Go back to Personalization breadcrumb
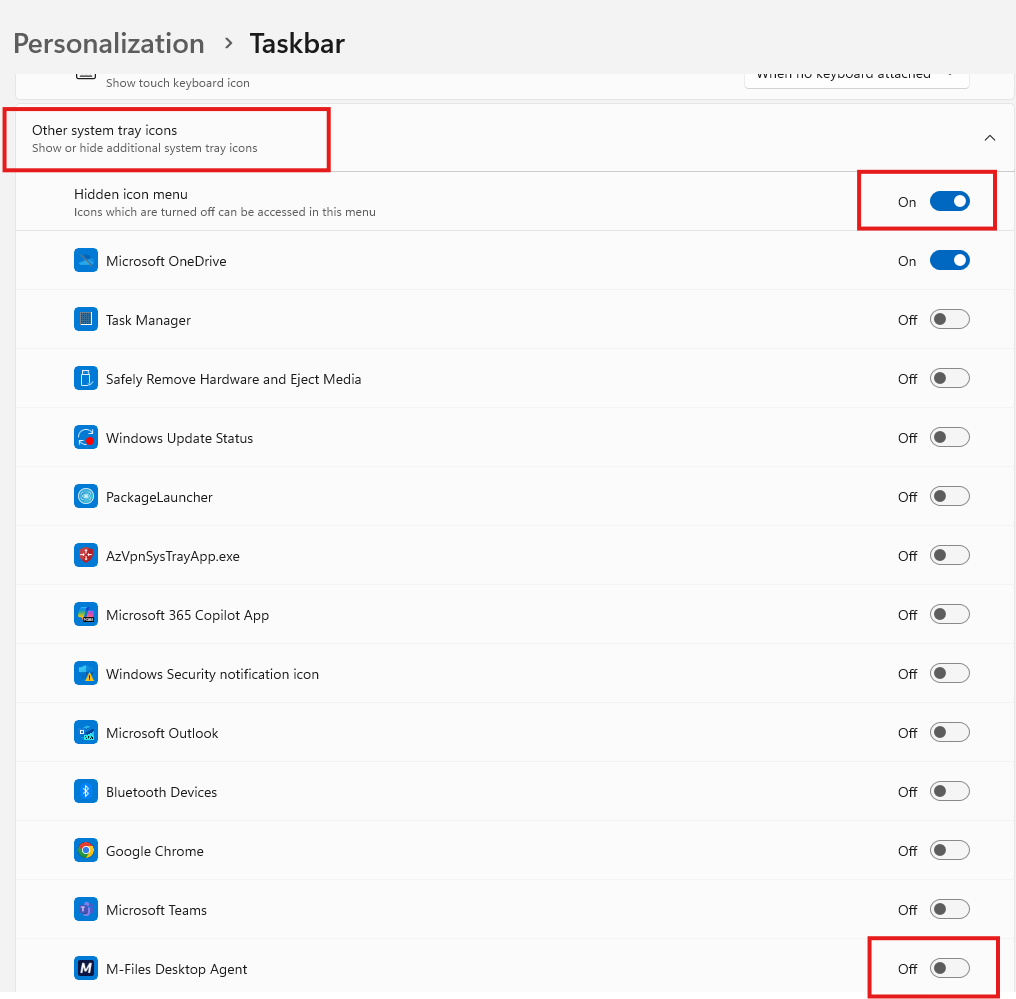The width and height of the screenshot is (1016, 999). coord(109,43)
